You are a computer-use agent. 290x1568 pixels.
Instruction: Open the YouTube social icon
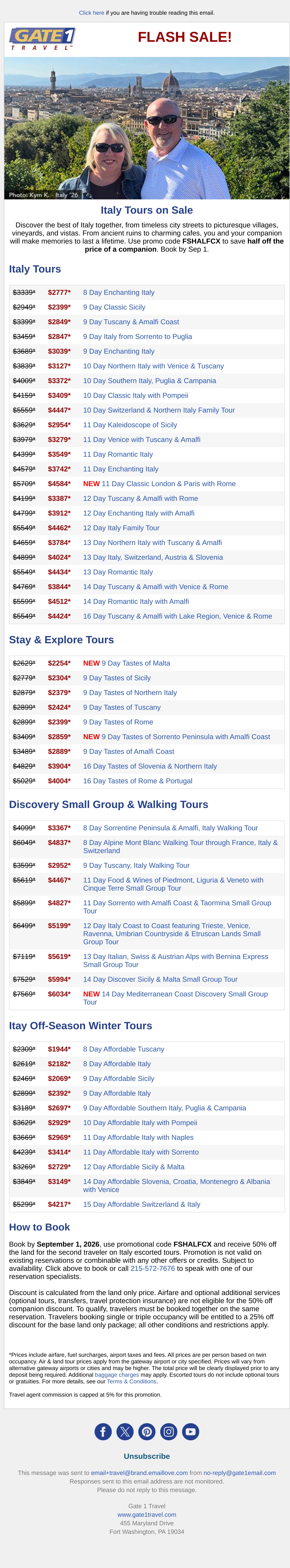(191, 1432)
